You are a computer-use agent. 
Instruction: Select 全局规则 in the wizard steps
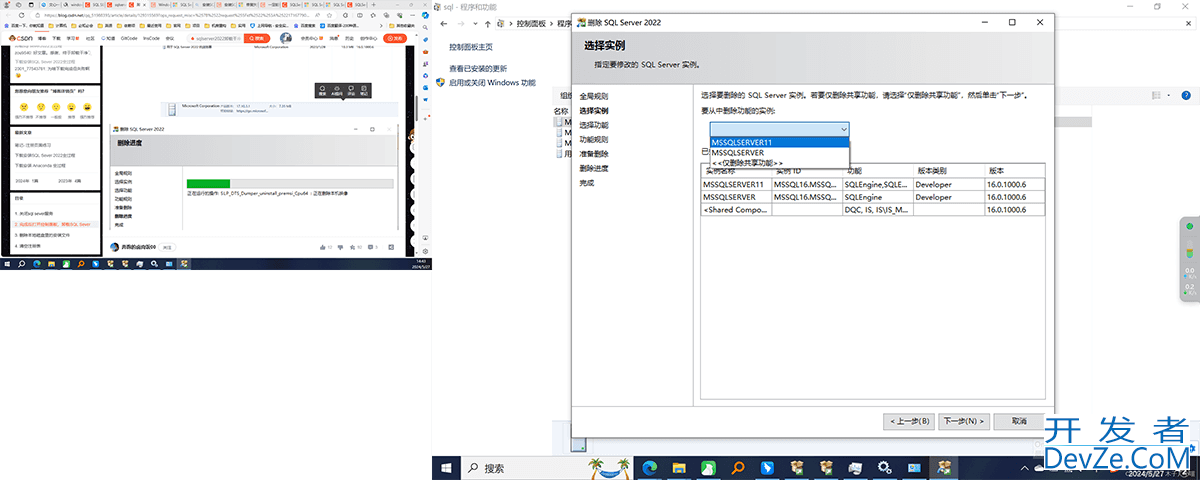(x=594, y=96)
